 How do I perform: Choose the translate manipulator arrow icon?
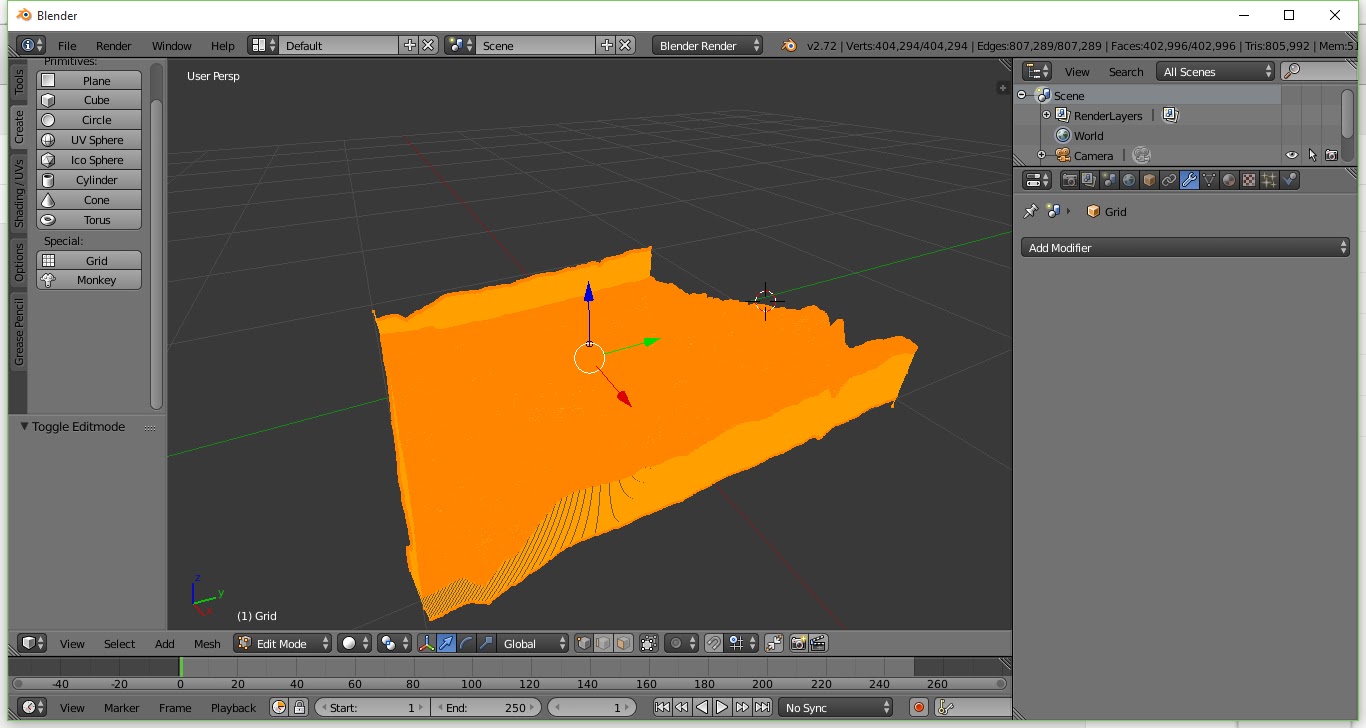point(447,643)
